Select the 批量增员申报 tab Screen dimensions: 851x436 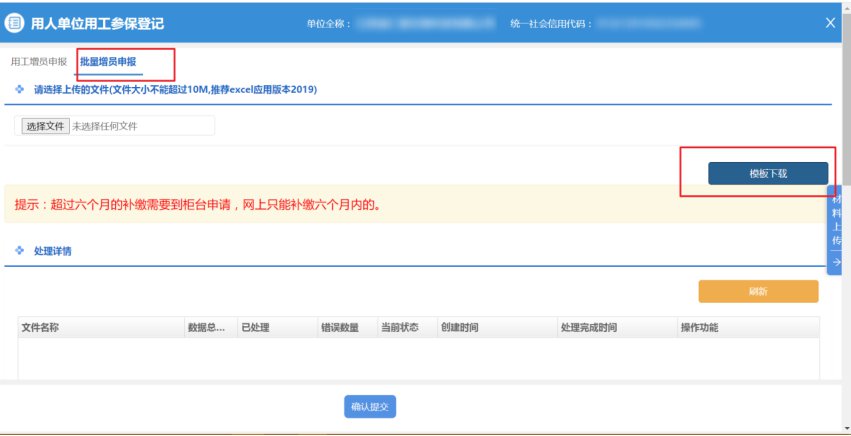108,62
